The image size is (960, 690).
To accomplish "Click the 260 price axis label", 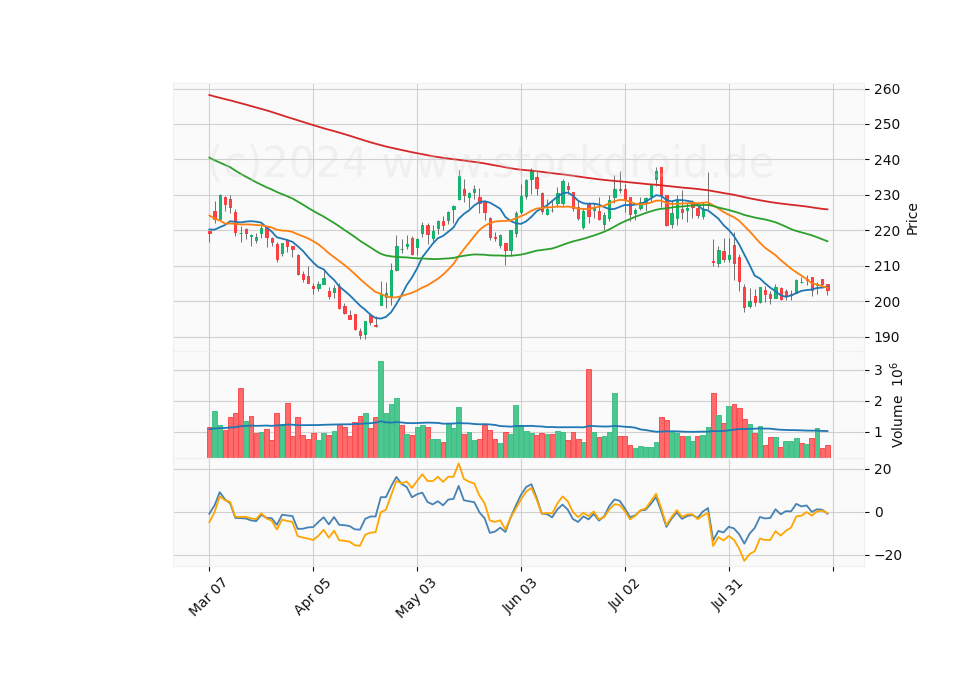I will click(x=888, y=89).
